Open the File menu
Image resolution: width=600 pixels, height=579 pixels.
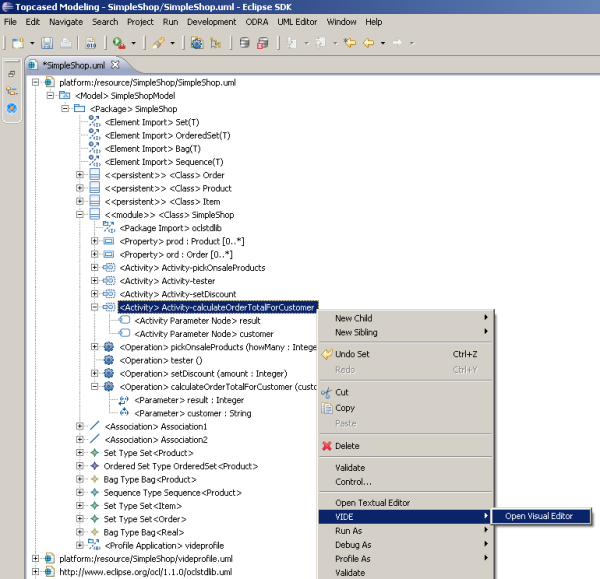tap(10, 22)
